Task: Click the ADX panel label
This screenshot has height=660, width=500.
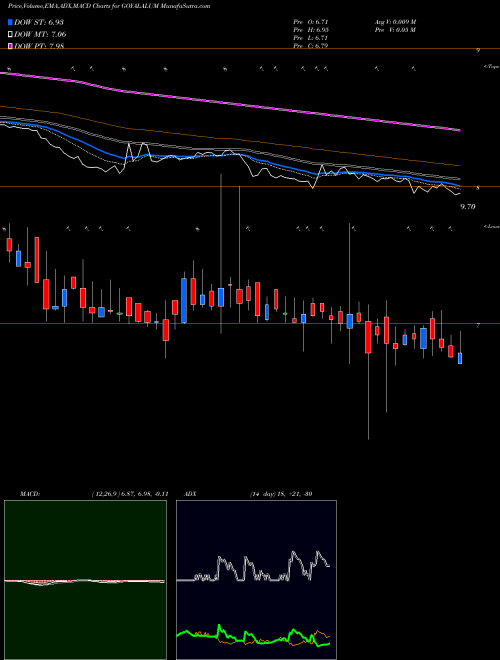Action: (190, 494)
